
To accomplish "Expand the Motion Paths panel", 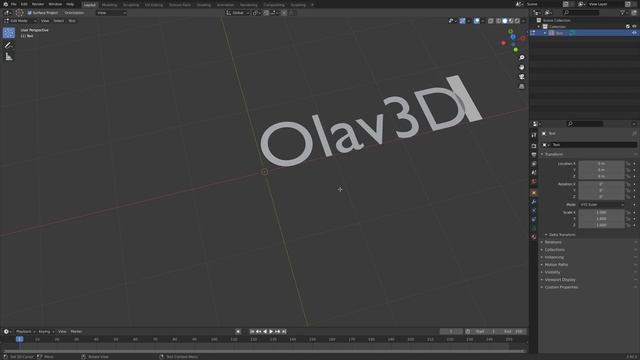I will tap(555, 264).
